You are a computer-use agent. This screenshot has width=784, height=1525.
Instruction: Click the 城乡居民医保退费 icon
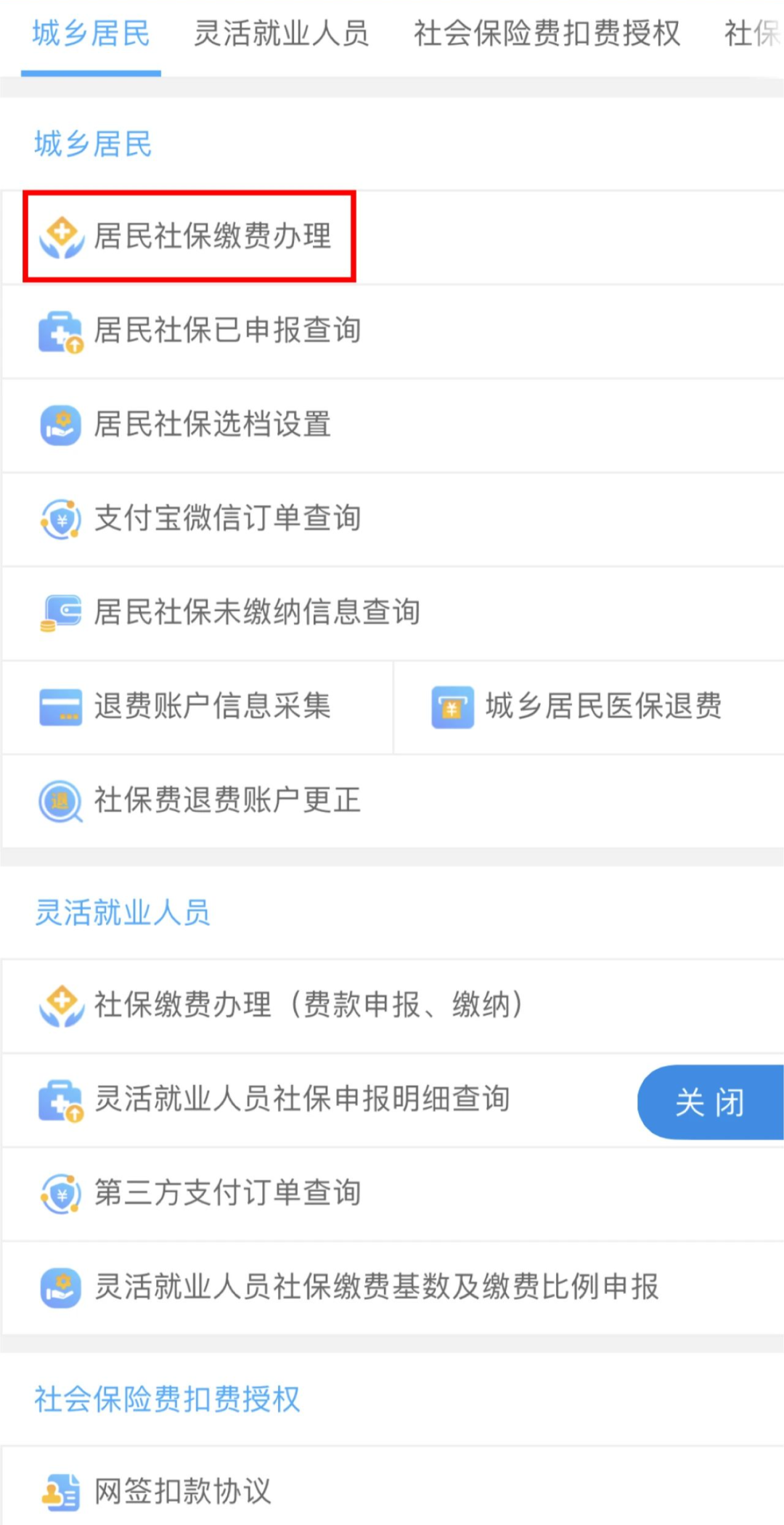pos(452,707)
